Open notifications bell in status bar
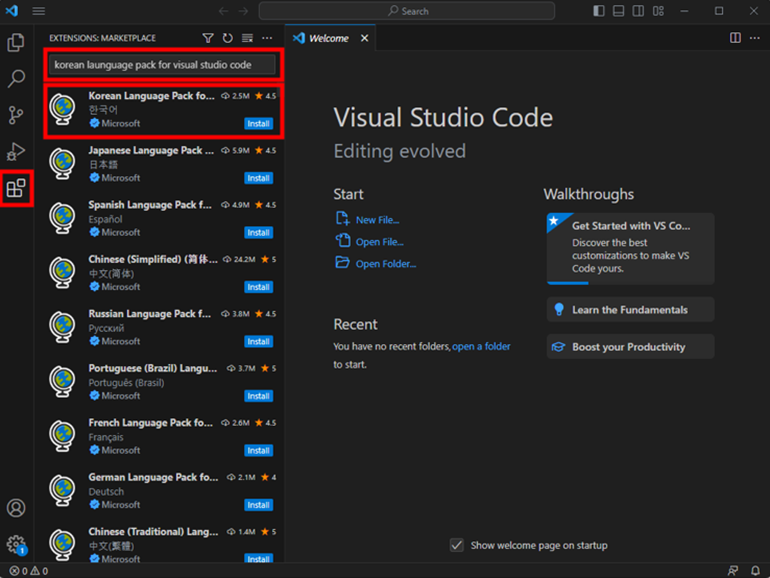This screenshot has height=578, width=770. click(x=755, y=571)
